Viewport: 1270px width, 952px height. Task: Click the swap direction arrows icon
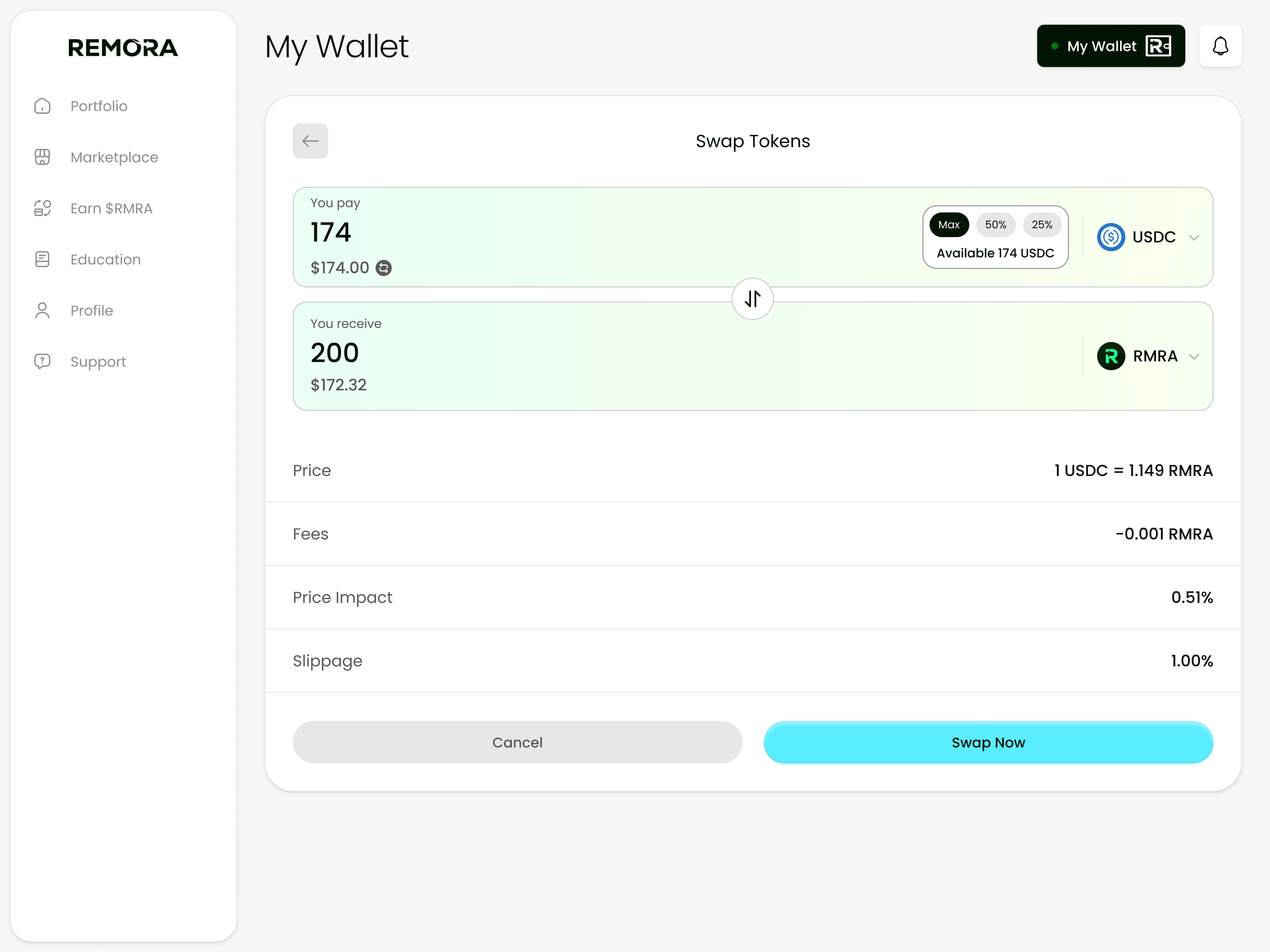coord(752,298)
